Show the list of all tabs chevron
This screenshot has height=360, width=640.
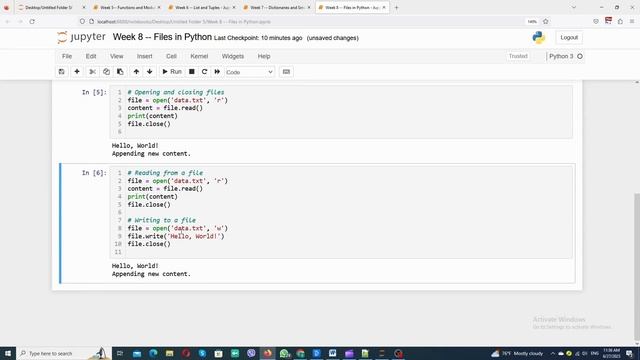click(x=573, y=7)
